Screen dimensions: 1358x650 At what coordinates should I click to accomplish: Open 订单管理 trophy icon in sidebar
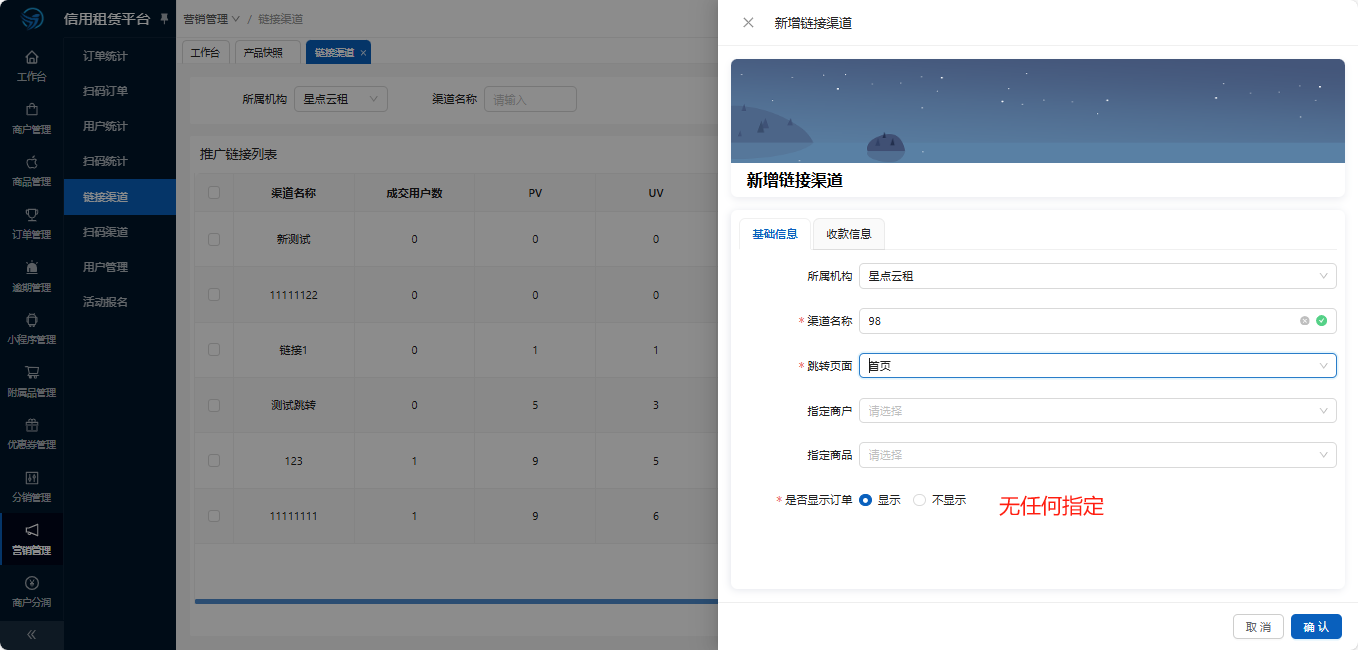(x=32, y=214)
